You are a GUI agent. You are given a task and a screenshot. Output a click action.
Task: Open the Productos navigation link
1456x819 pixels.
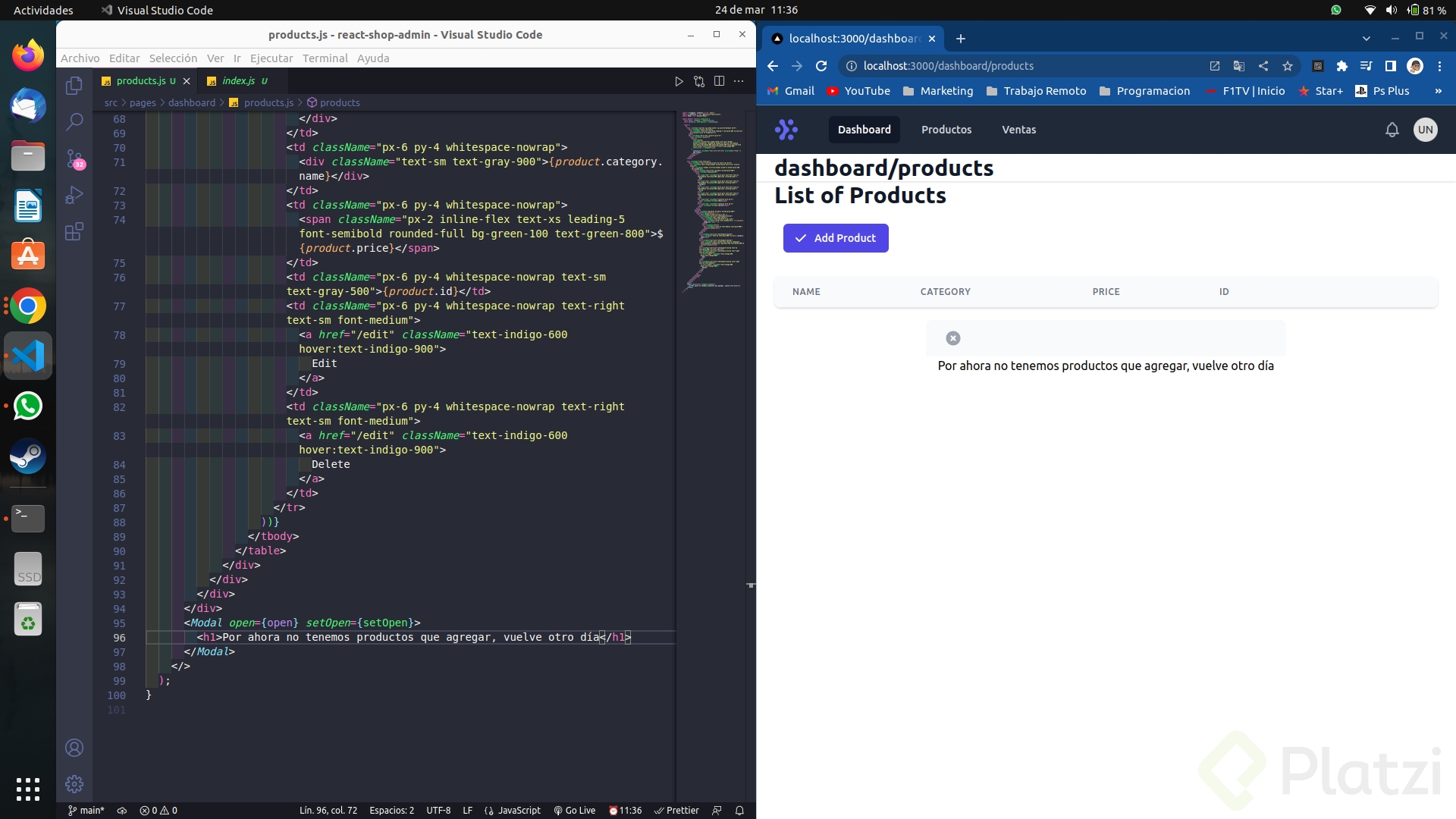point(946,130)
